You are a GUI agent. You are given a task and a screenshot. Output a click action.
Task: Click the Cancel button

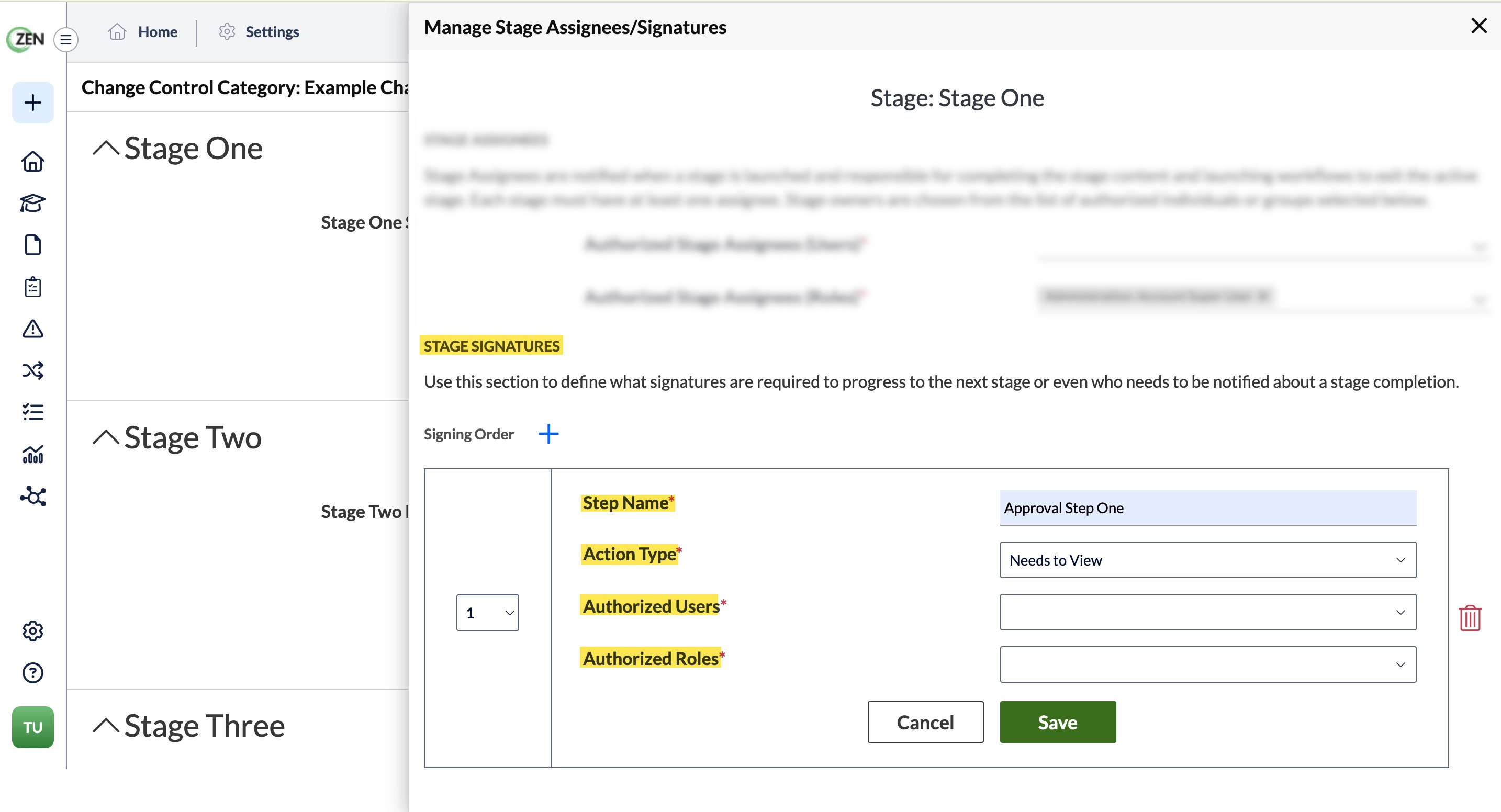[x=925, y=723]
